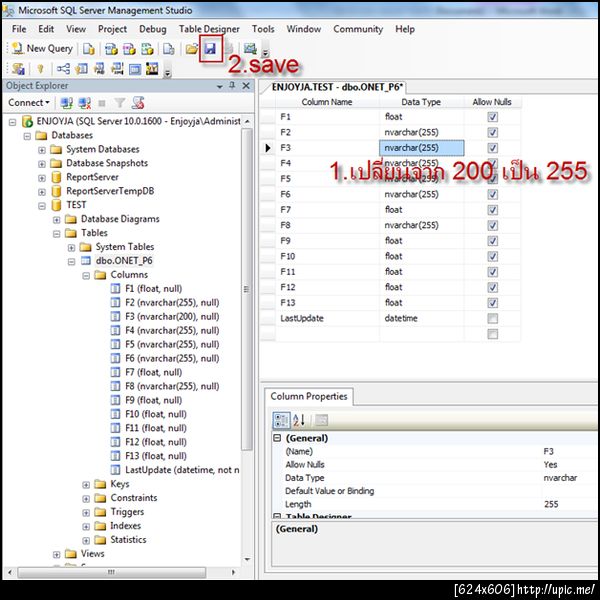Select the ENJOYJA.TEST - dbo.ONET_P6 tab

point(337,87)
